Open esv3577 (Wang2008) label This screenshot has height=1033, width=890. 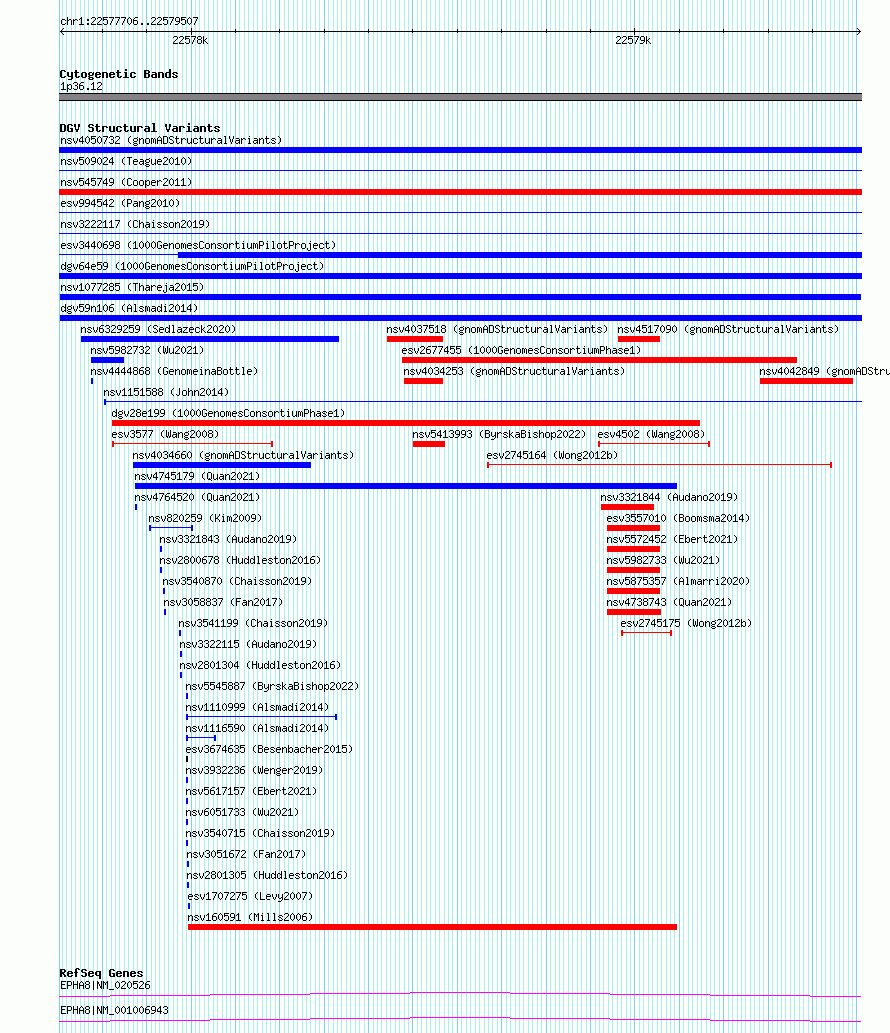(165, 435)
